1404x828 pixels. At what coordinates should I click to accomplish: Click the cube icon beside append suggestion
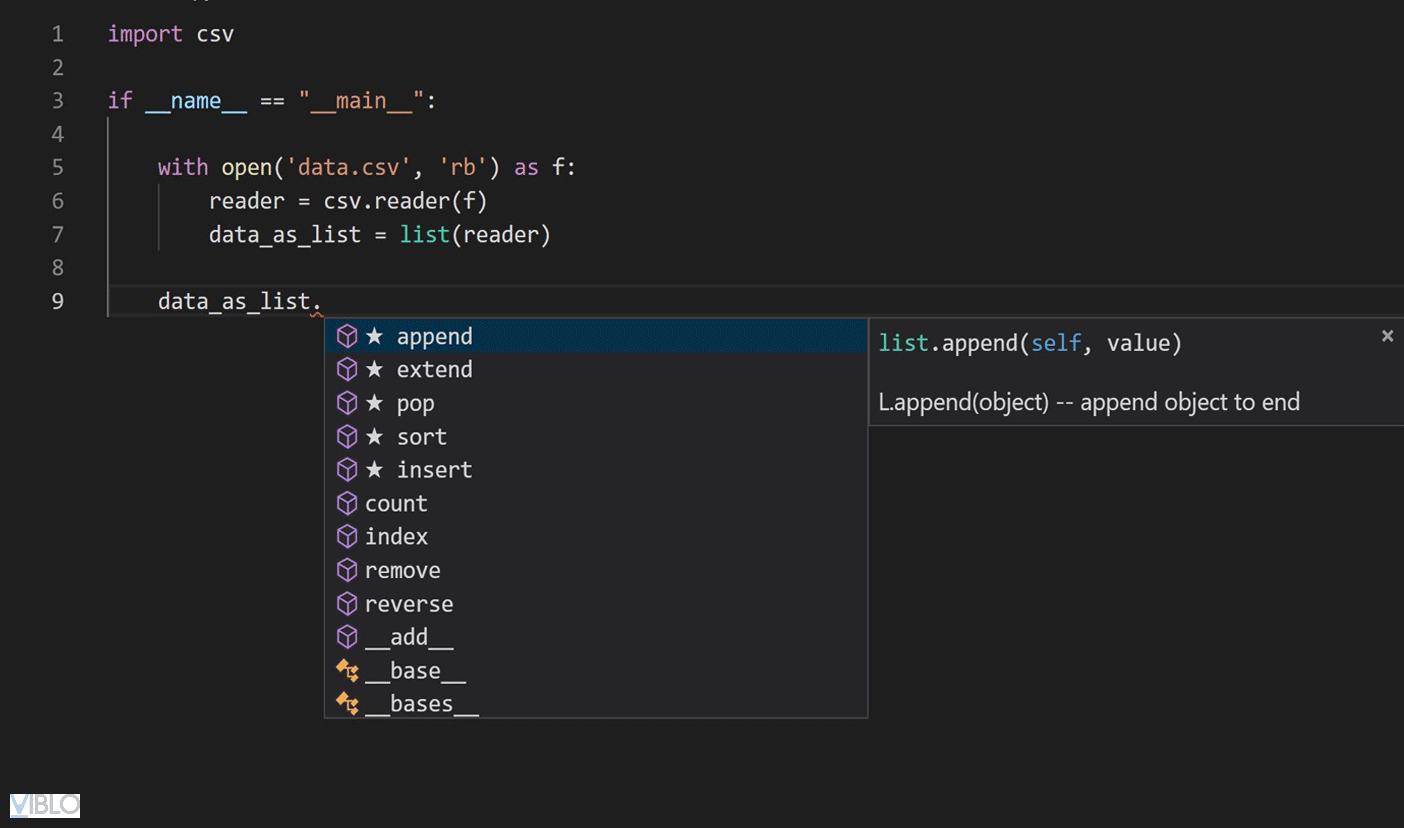click(x=347, y=337)
